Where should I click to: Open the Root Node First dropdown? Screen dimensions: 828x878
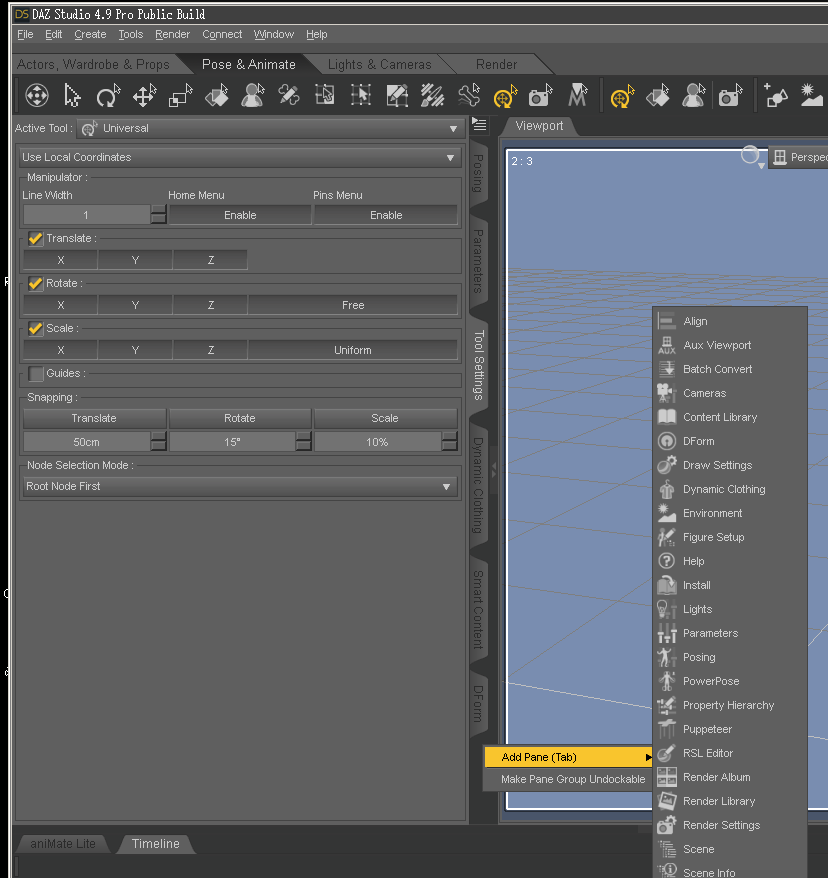pos(240,487)
